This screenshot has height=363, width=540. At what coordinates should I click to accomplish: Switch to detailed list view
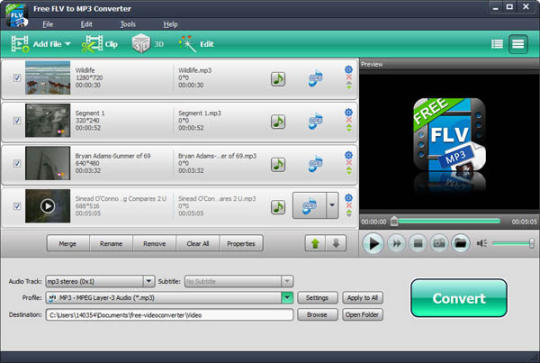pyautogui.click(x=518, y=44)
